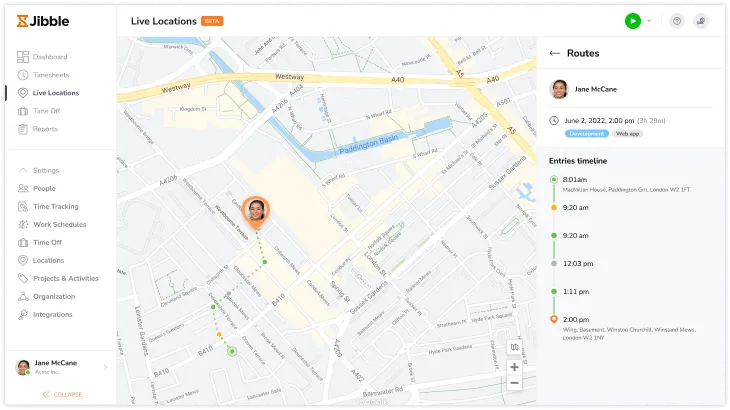730x410 pixels.
Task: Open Timesheets from the sidebar
Action: pos(50,75)
